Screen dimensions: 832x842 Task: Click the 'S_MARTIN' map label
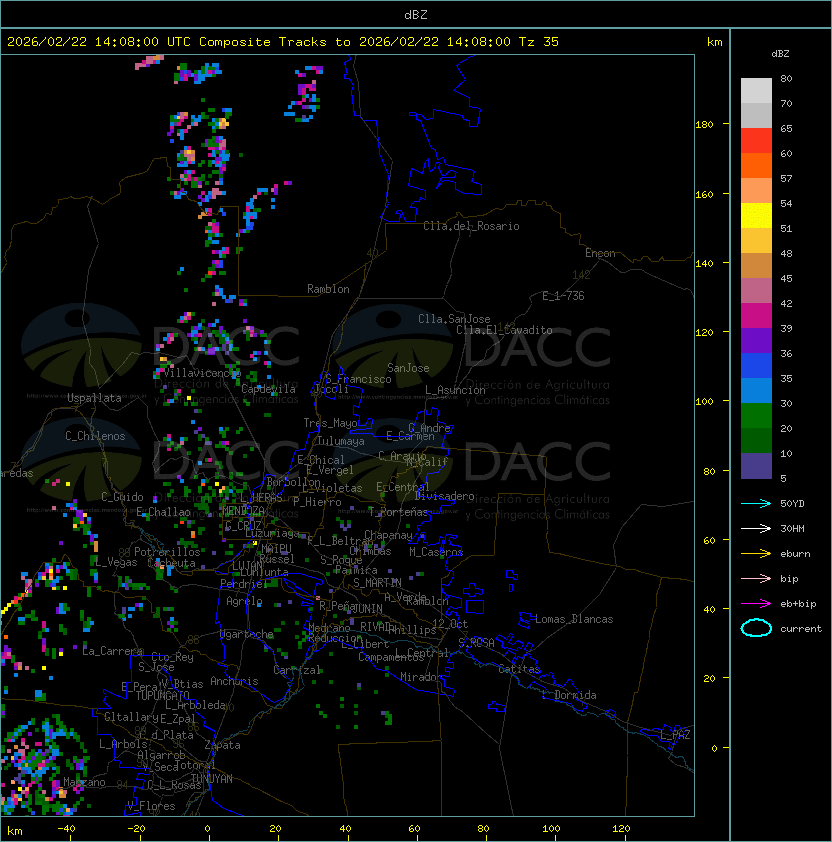(377, 583)
